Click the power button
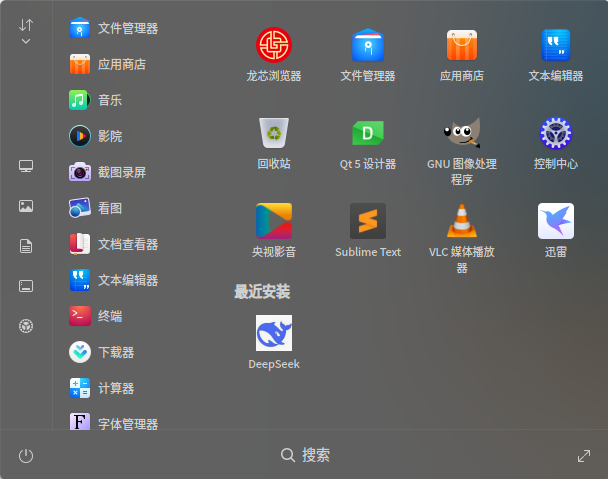Viewport: 608px width, 479px height. click(x=26, y=456)
